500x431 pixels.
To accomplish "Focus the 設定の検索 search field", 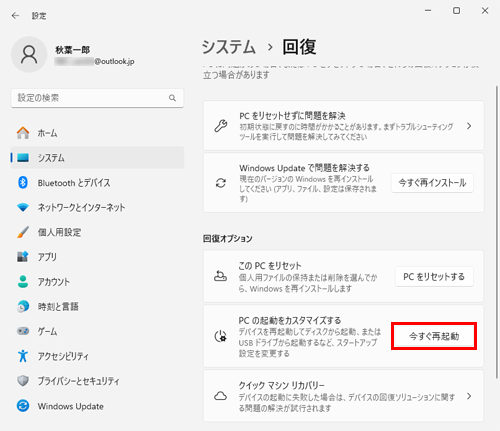I will (x=97, y=98).
